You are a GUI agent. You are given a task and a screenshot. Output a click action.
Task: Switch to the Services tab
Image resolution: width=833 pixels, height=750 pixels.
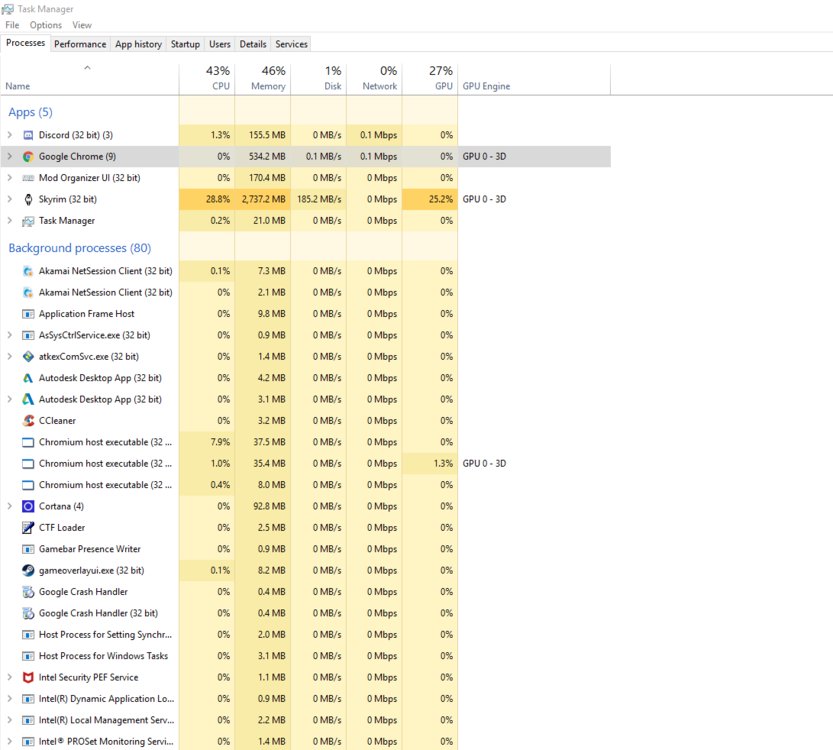click(x=292, y=44)
